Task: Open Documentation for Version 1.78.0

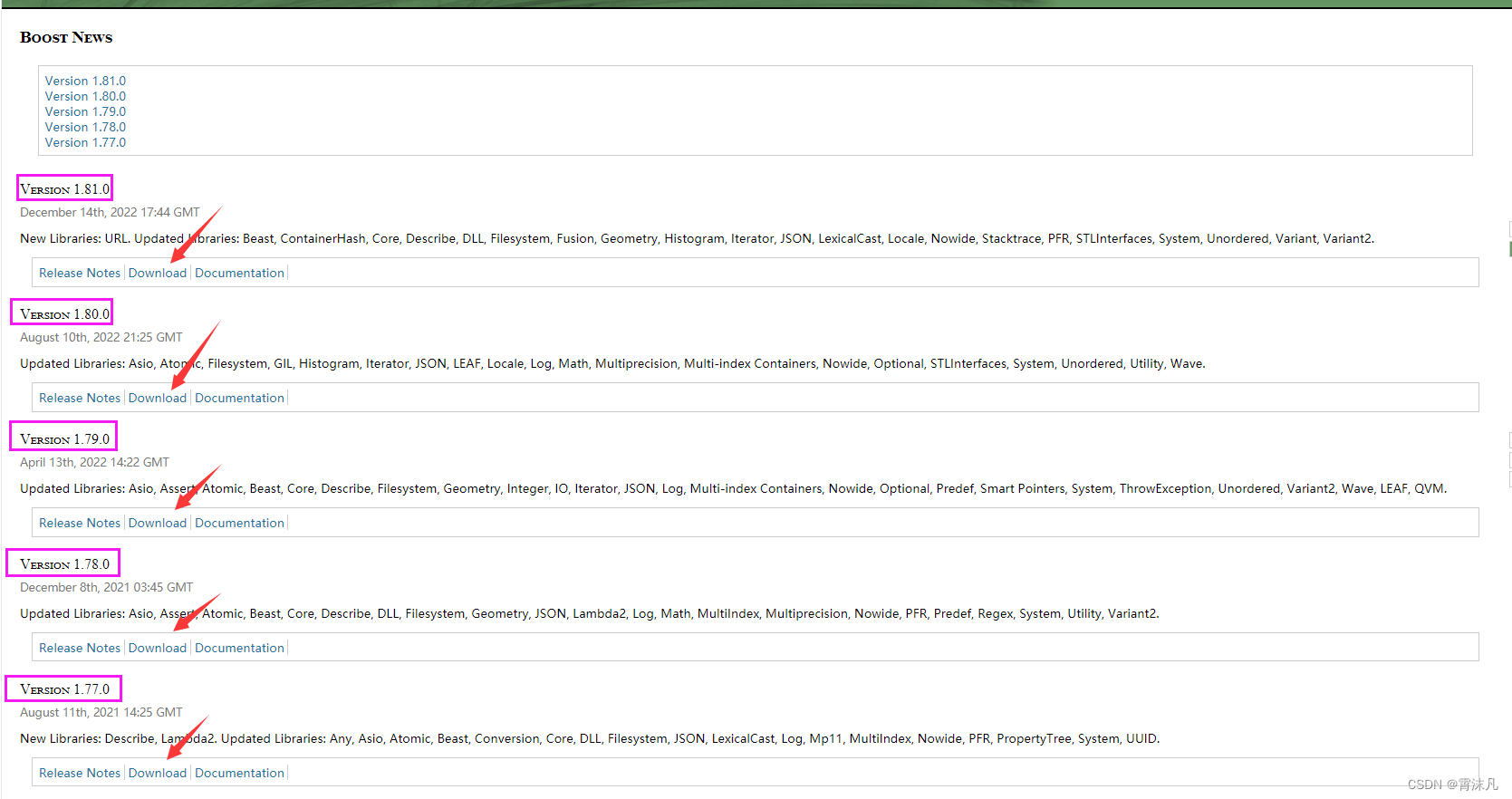Action: [239, 648]
